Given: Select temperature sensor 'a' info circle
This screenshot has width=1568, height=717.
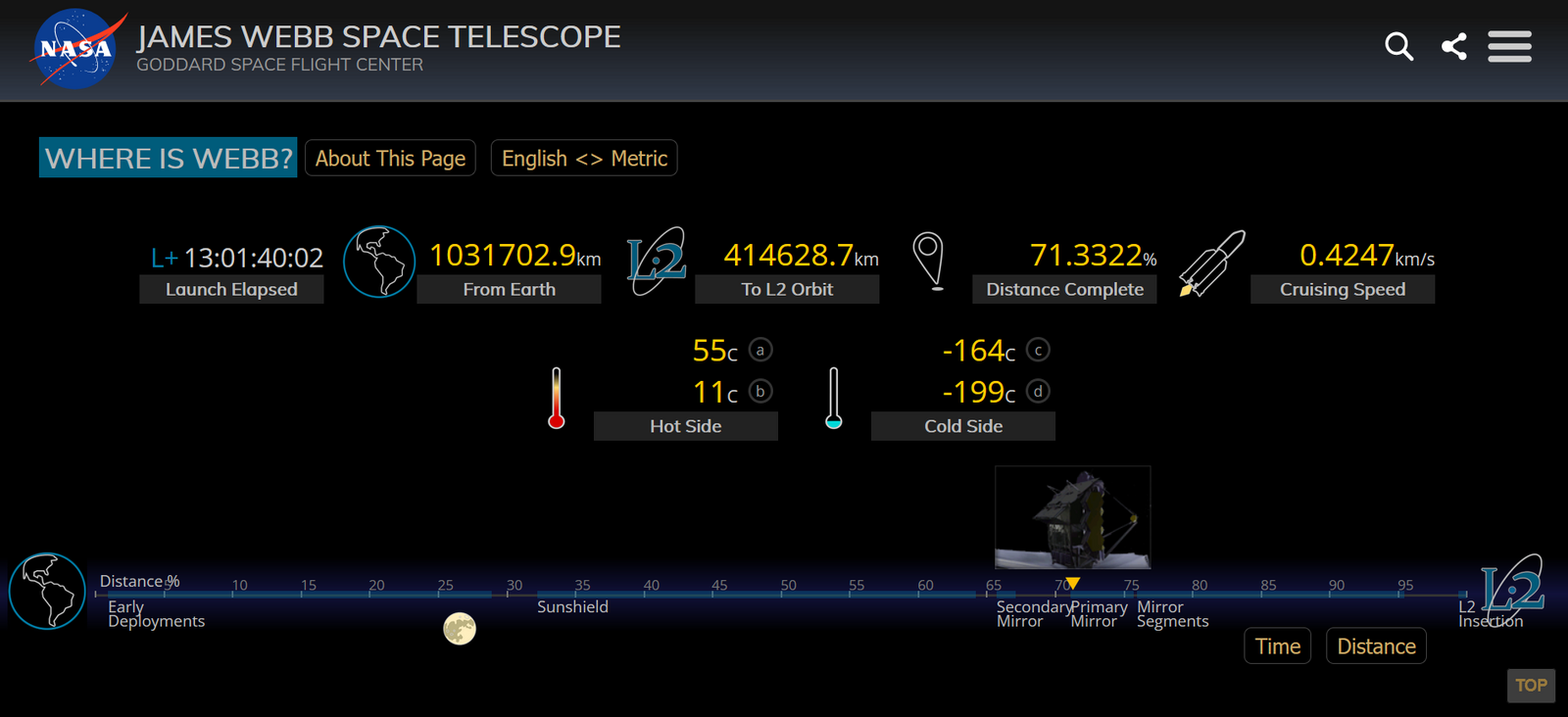Looking at the screenshot, I should tap(760, 350).
